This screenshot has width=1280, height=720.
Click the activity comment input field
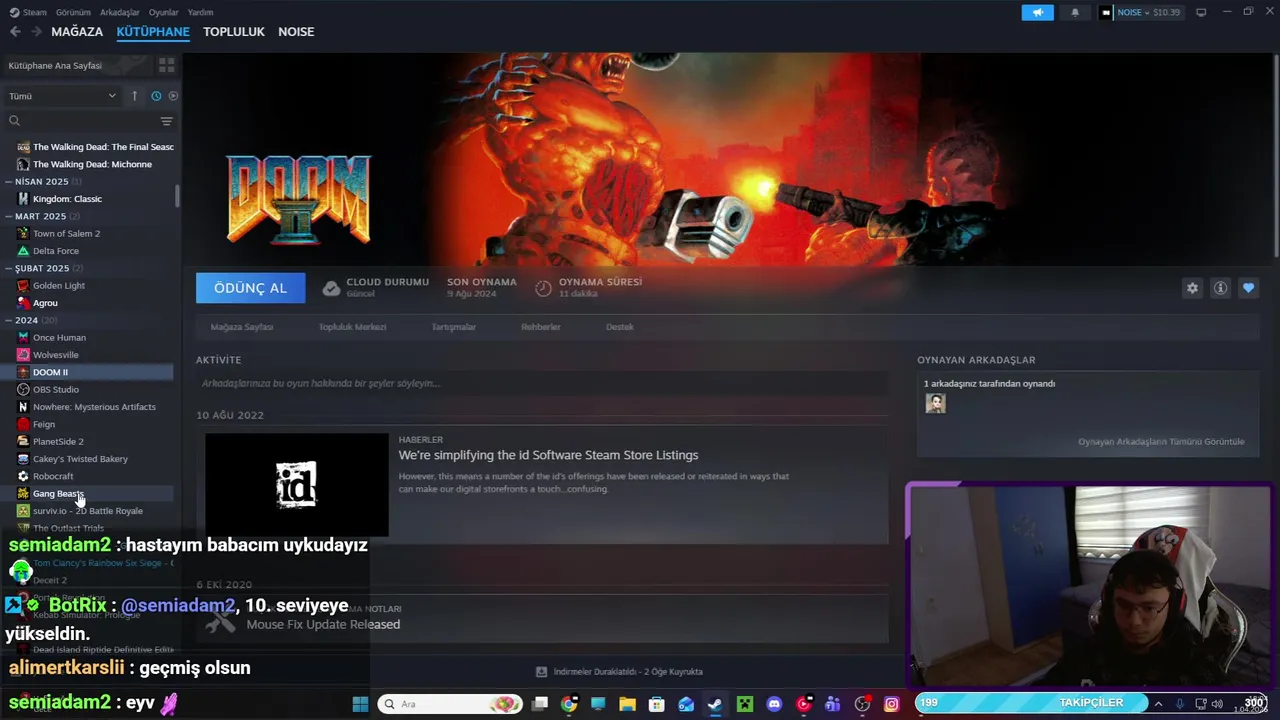coord(542,383)
